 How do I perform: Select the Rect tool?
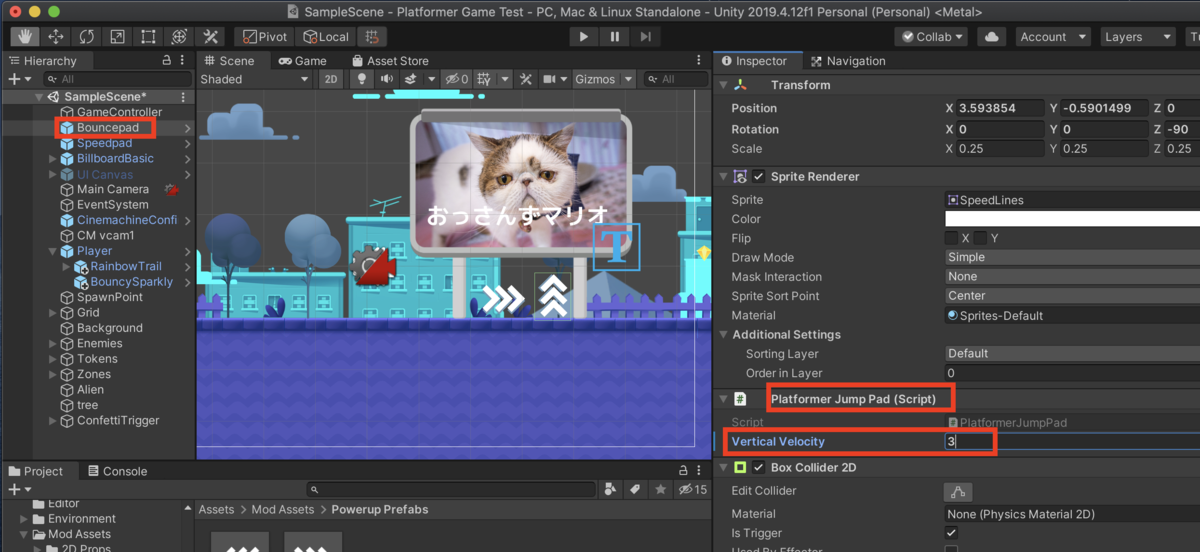pos(149,37)
